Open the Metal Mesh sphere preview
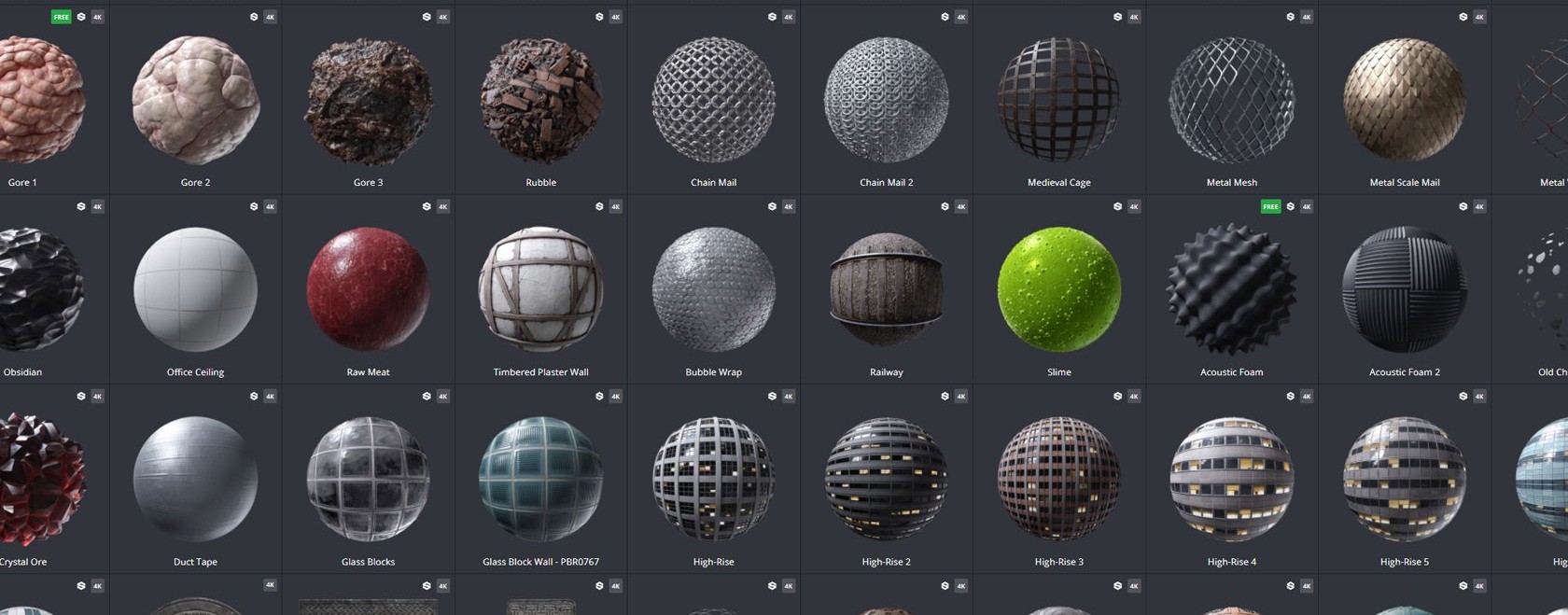The height and width of the screenshot is (615, 1568). click(1232, 100)
